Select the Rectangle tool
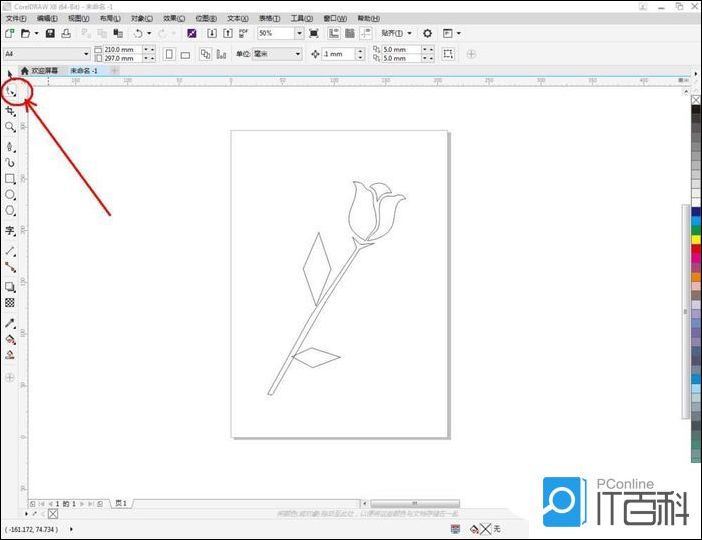This screenshot has width=702, height=540. pyautogui.click(x=11, y=179)
